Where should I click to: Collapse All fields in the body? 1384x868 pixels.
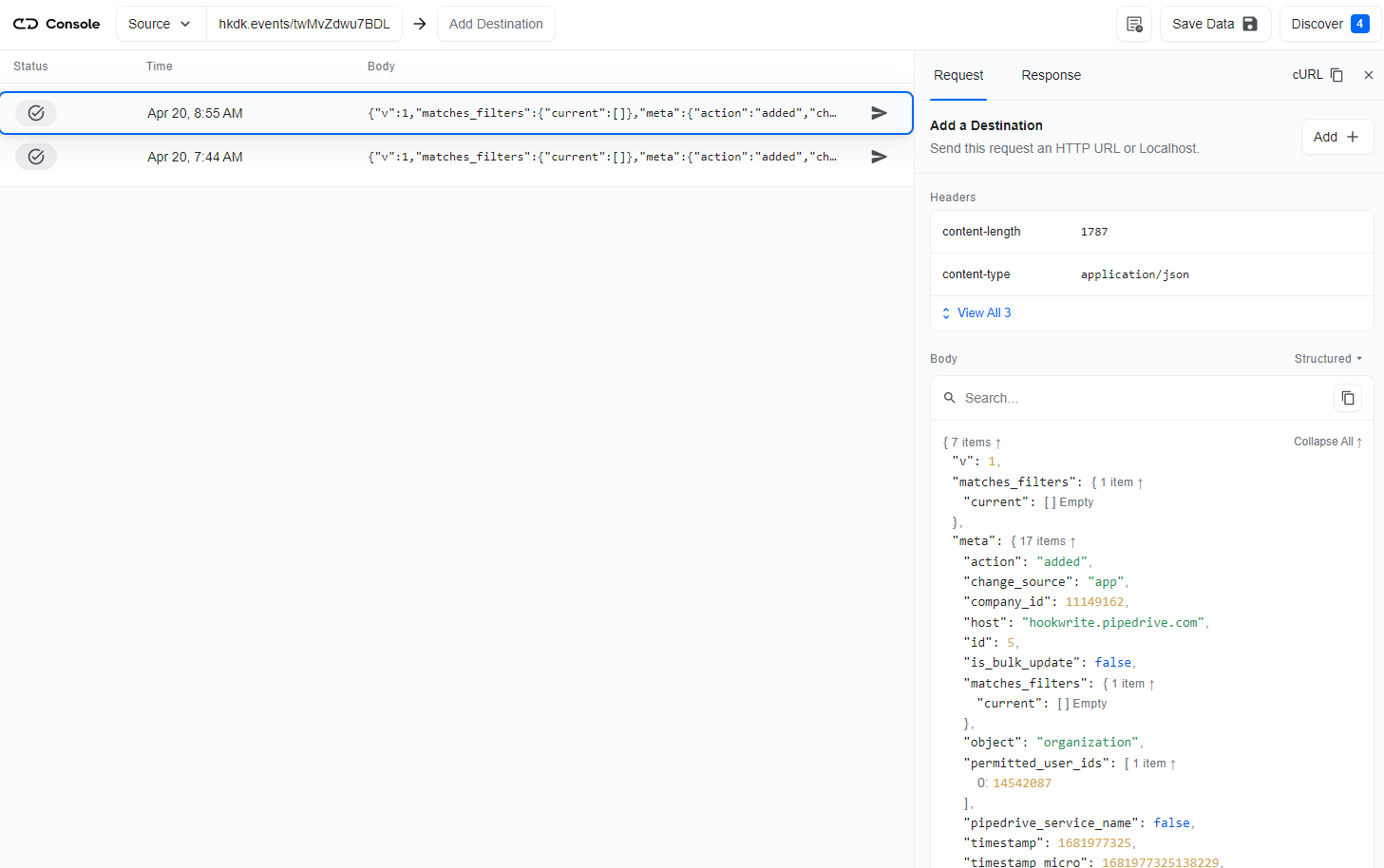point(1326,441)
